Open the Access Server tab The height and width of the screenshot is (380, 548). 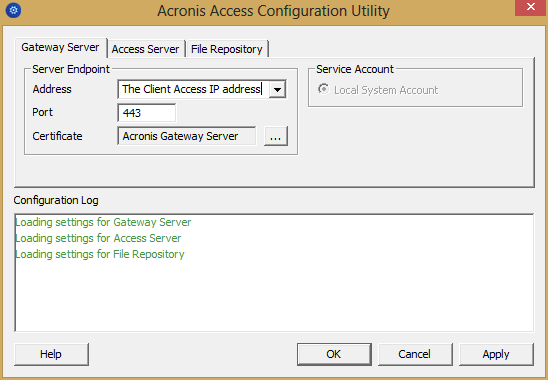145,49
